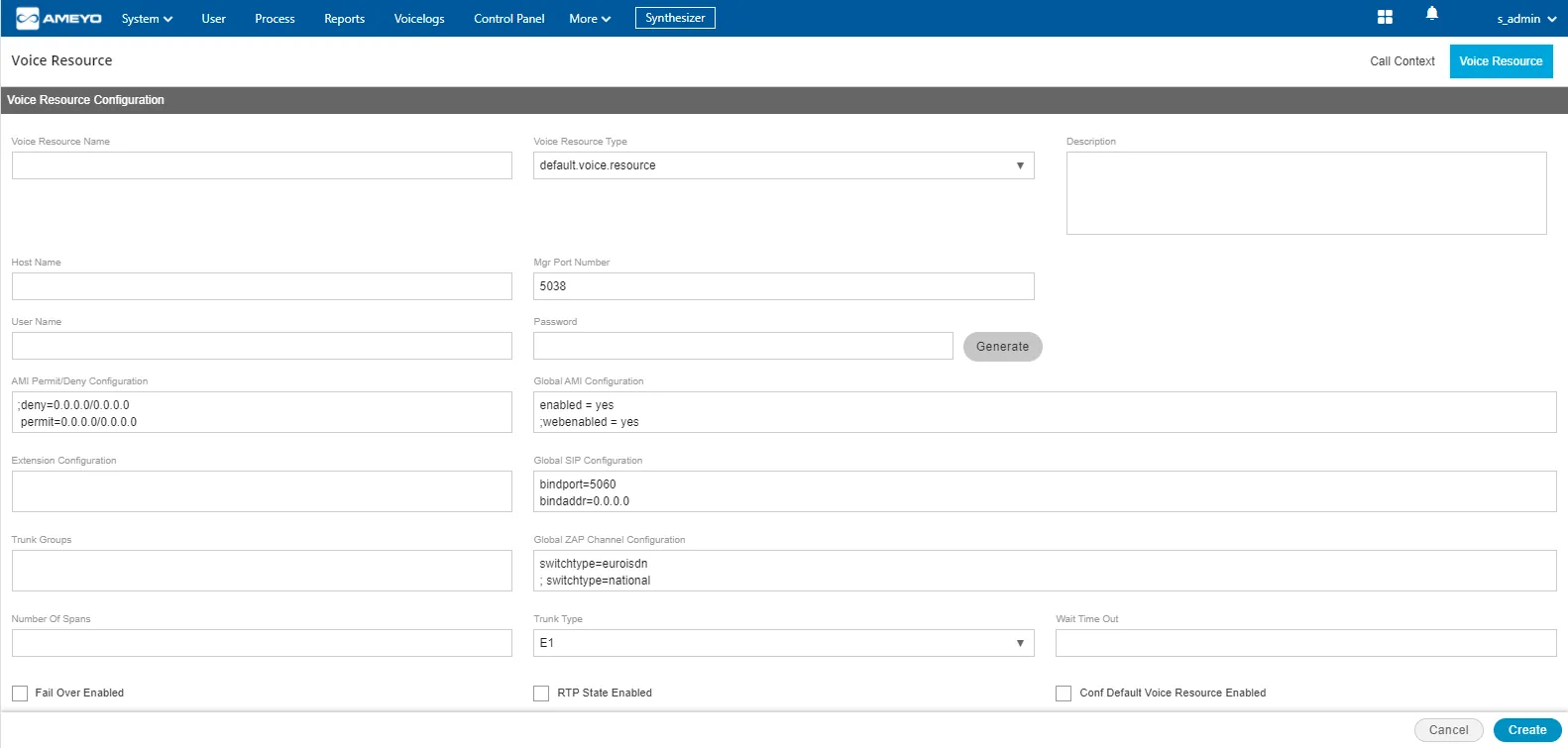The image size is (1568, 748).
Task: Click the Mgr Port Number field
Action: (x=783, y=286)
